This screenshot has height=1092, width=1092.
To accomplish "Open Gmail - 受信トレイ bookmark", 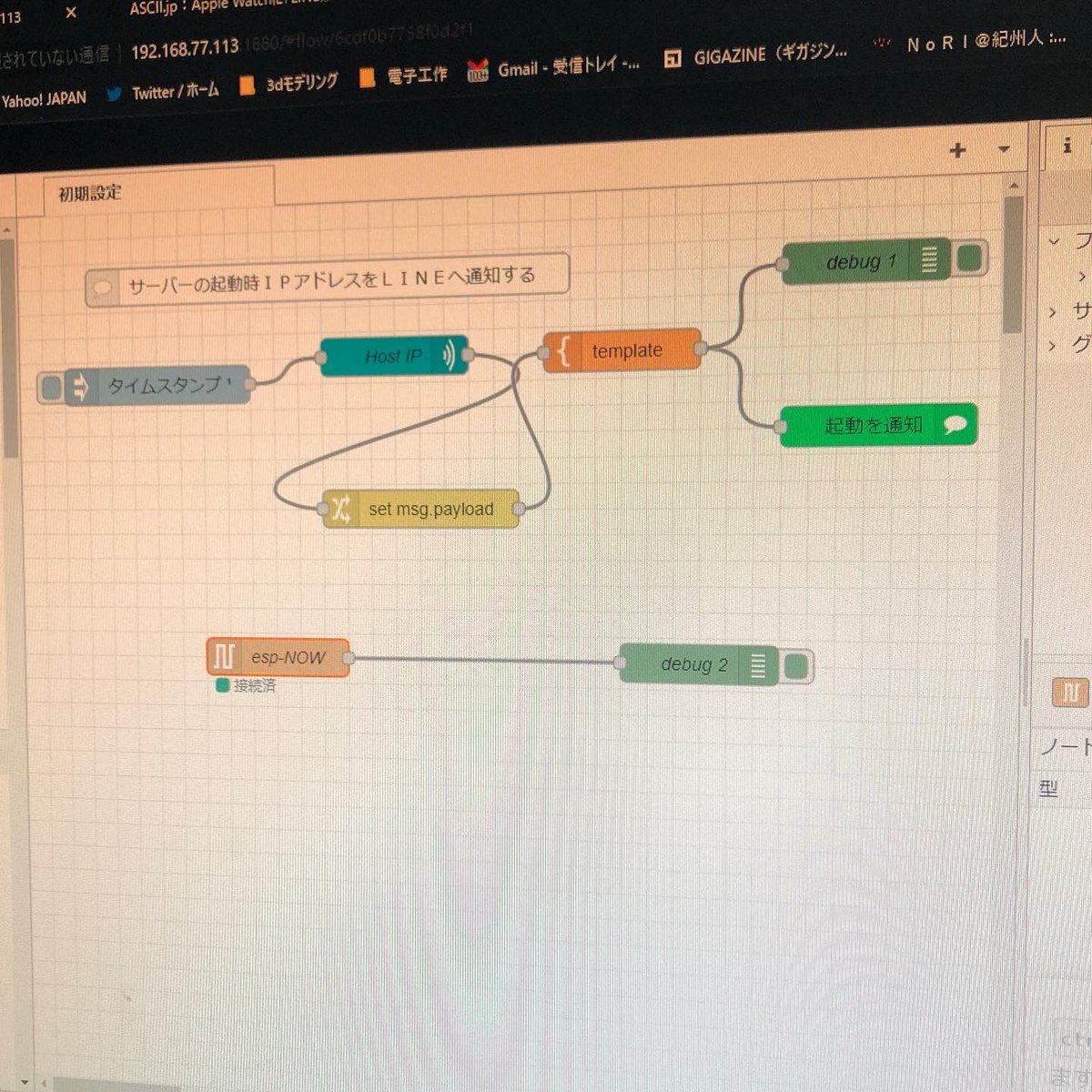I will [x=554, y=67].
